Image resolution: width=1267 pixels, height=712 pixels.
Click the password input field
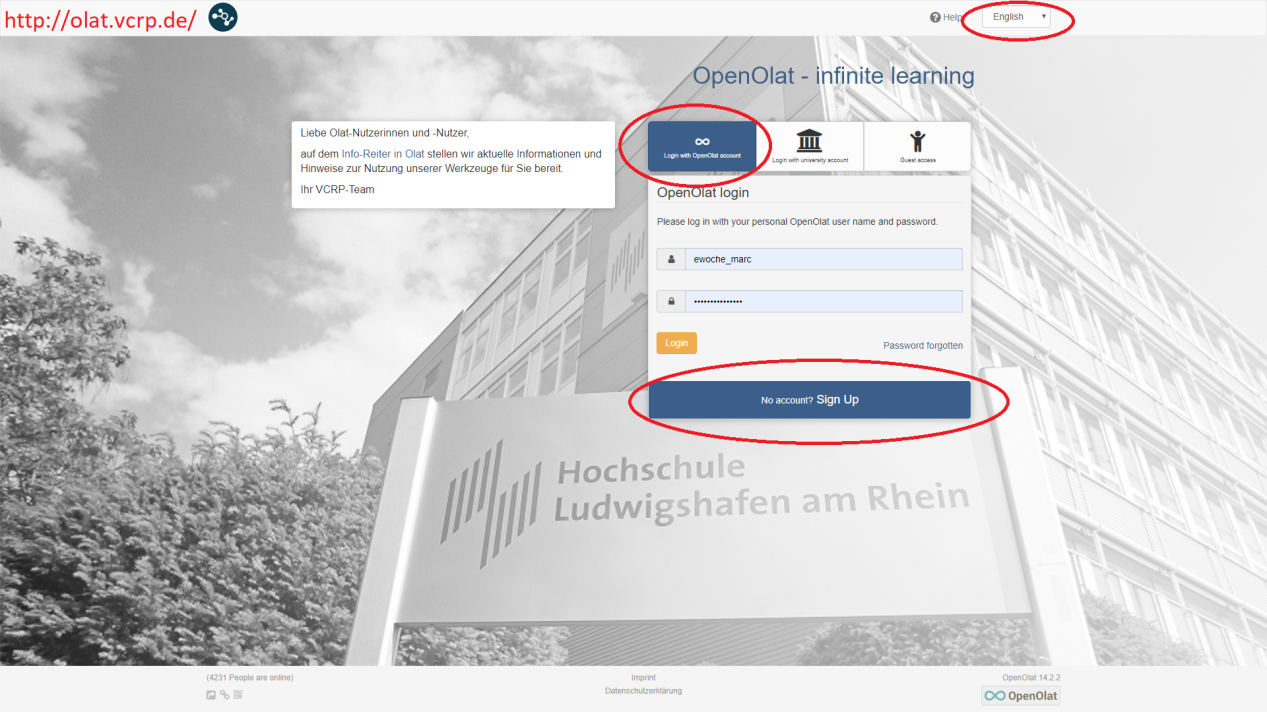(824, 301)
